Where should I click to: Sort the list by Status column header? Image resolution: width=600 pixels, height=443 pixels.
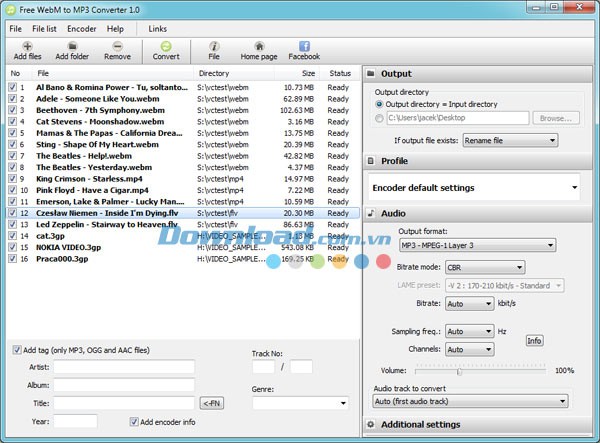[x=340, y=73]
